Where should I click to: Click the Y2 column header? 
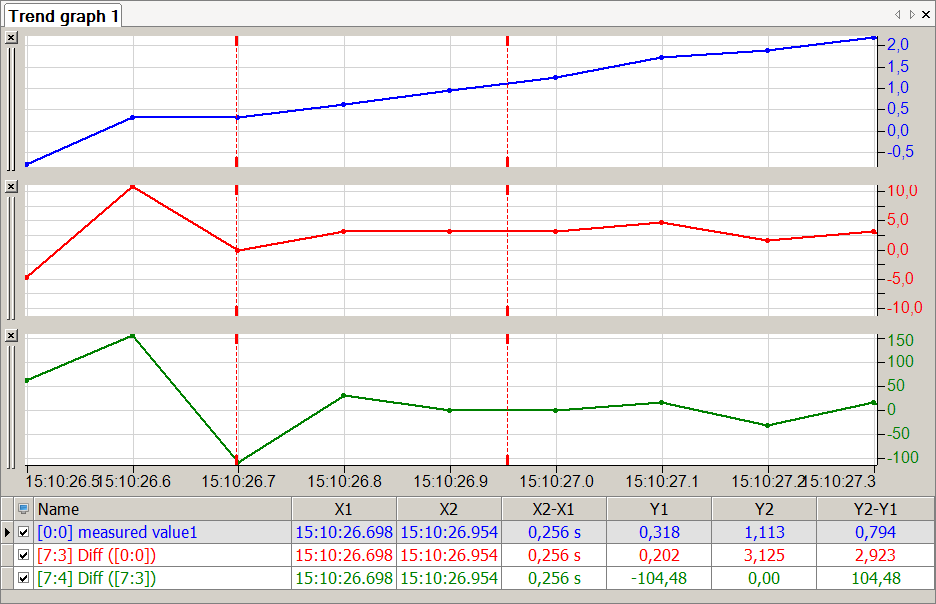(764, 509)
